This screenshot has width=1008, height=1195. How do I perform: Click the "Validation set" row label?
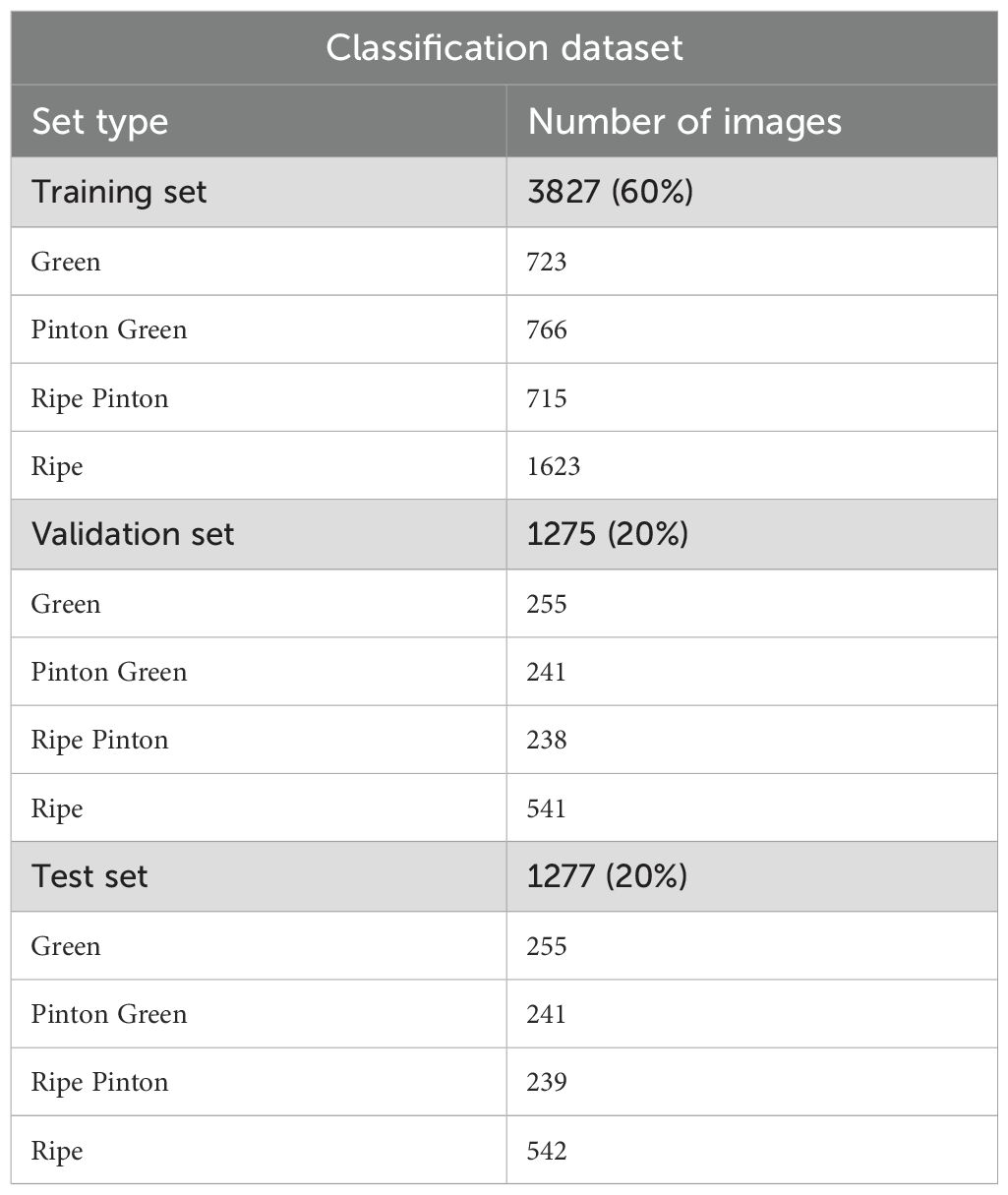[x=133, y=534]
